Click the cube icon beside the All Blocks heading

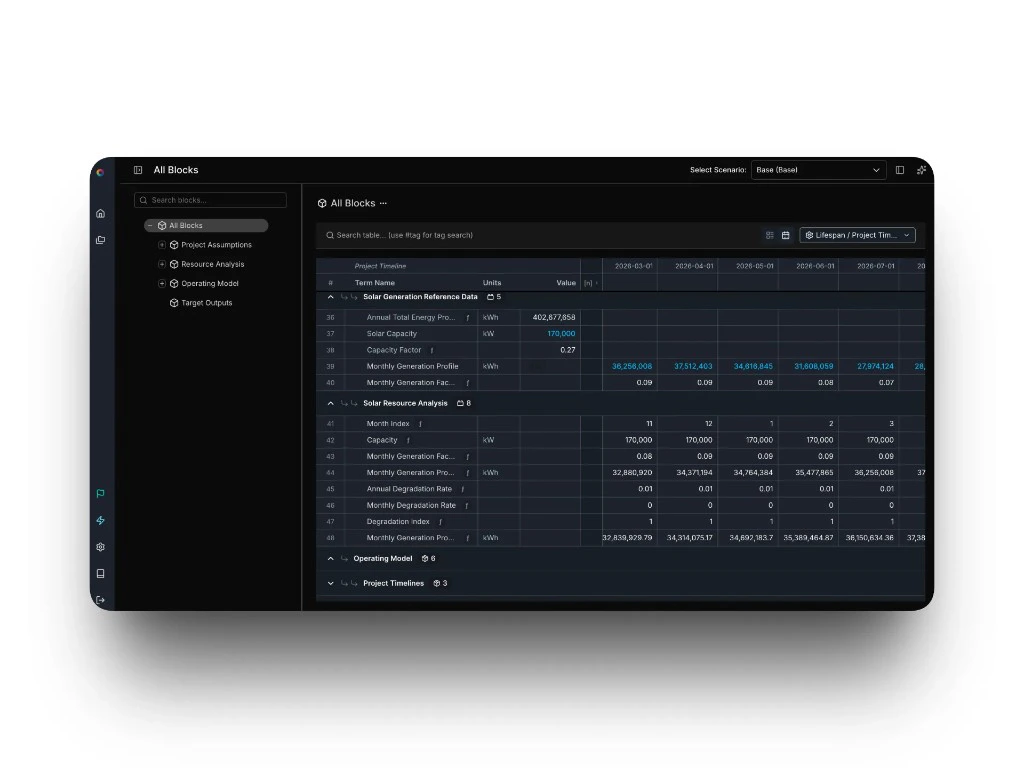[x=321, y=202]
